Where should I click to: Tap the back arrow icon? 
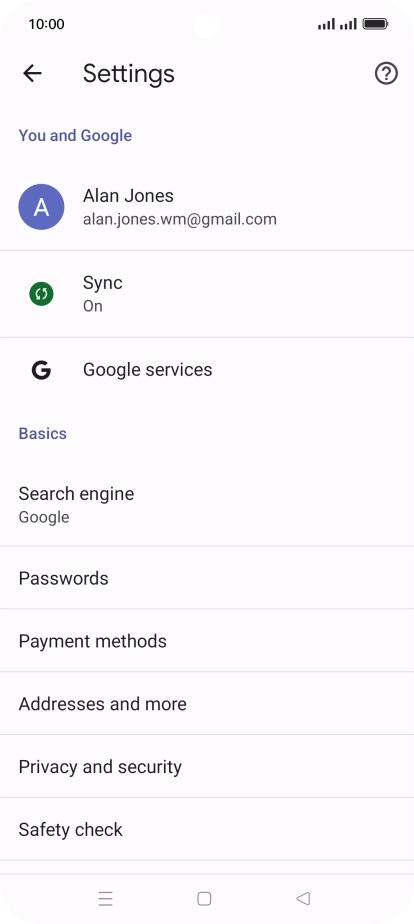32,74
